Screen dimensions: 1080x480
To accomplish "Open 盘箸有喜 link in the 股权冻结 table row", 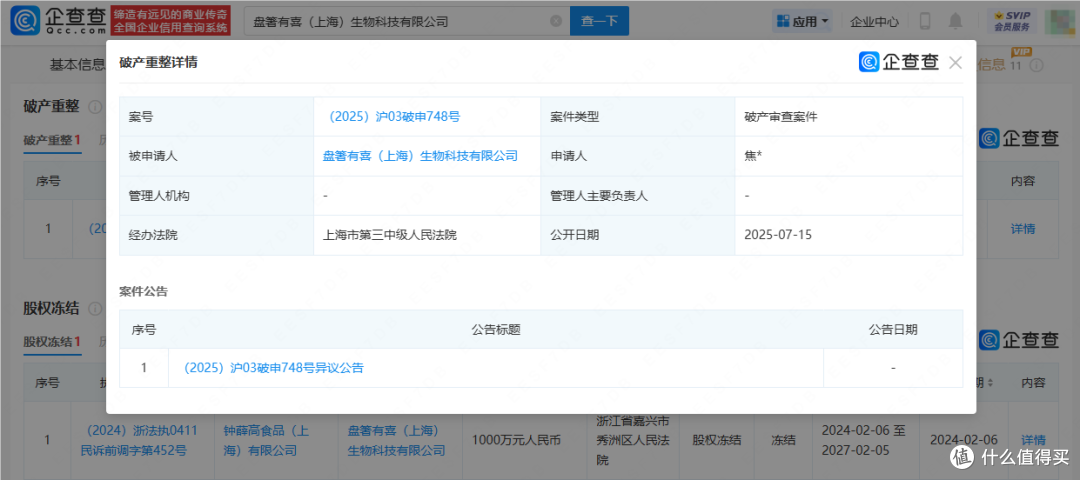I will point(395,441).
